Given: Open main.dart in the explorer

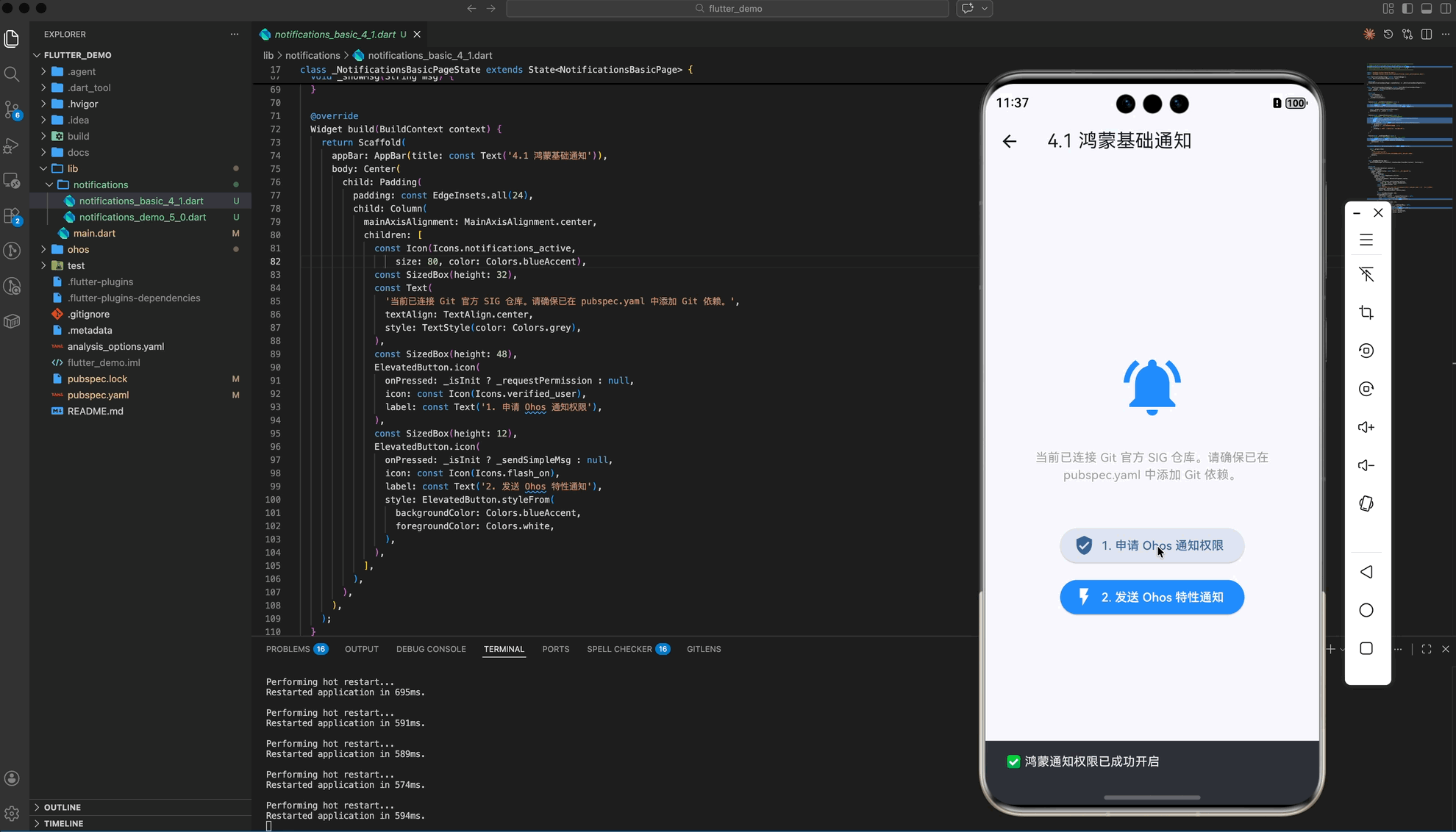Looking at the screenshot, I should pyautogui.click(x=140, y=233).
